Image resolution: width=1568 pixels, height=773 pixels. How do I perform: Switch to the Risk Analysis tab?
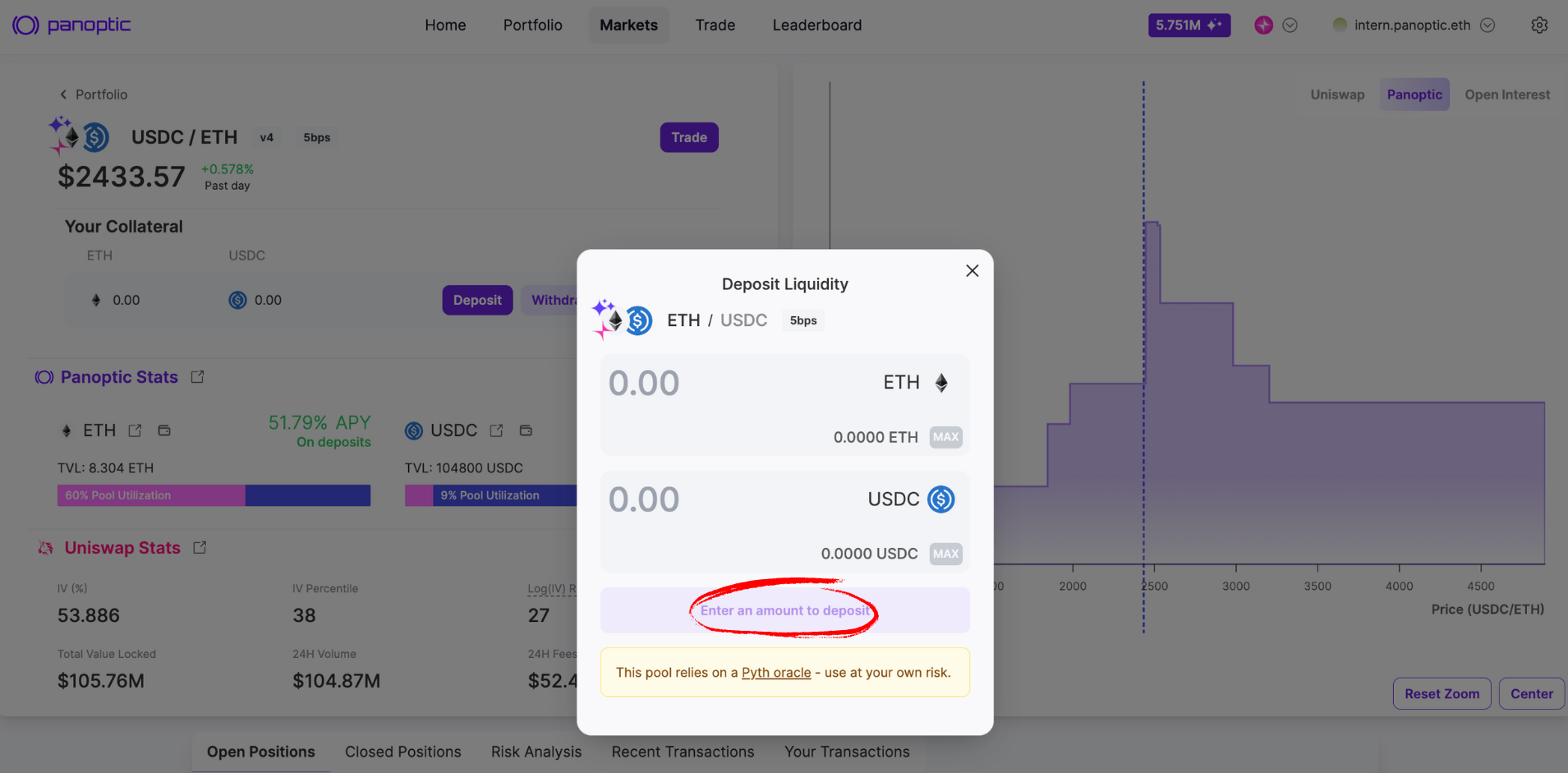(536, 752)
